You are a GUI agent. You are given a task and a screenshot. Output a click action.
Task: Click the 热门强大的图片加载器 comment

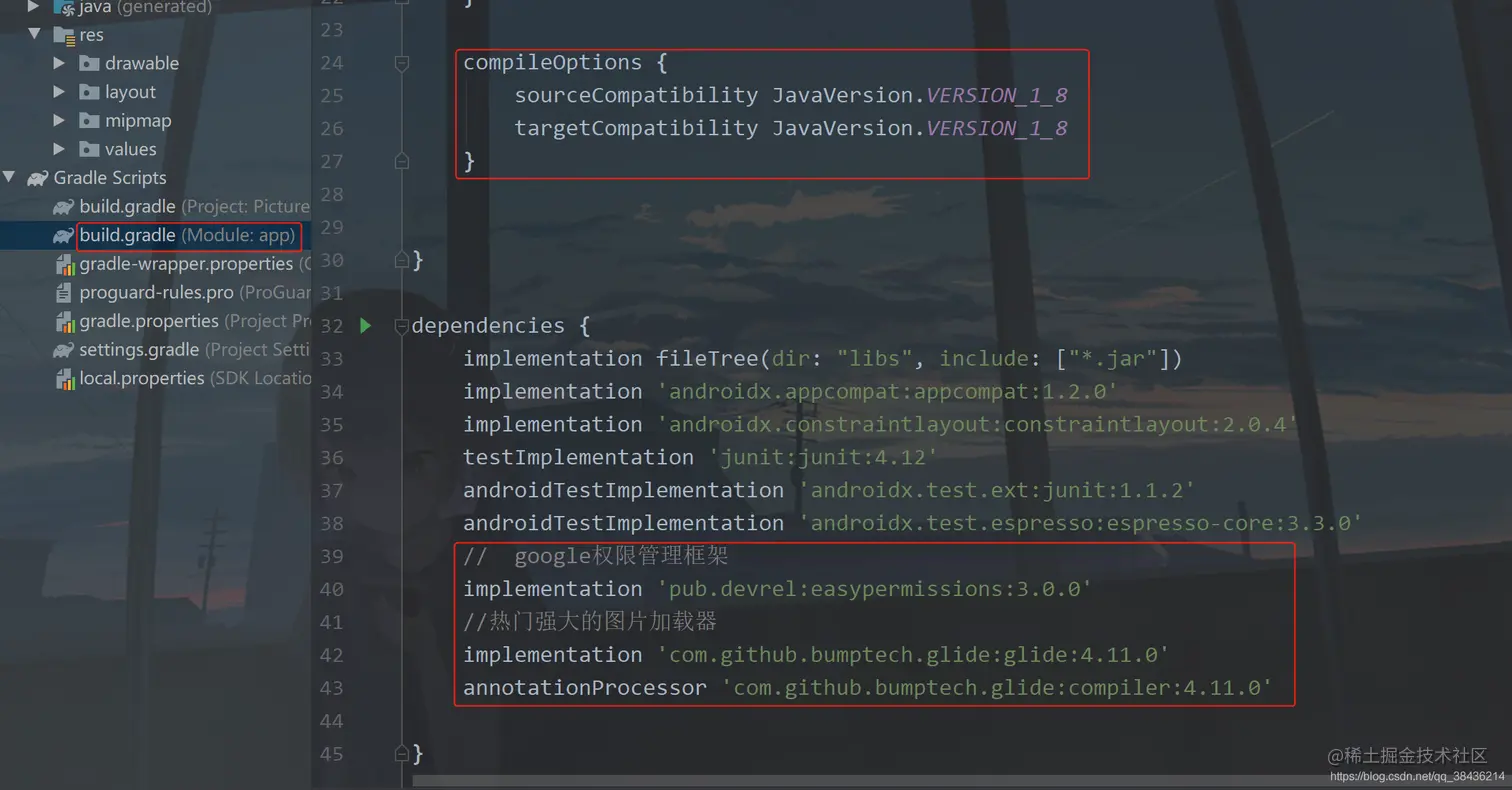(590, 622)
